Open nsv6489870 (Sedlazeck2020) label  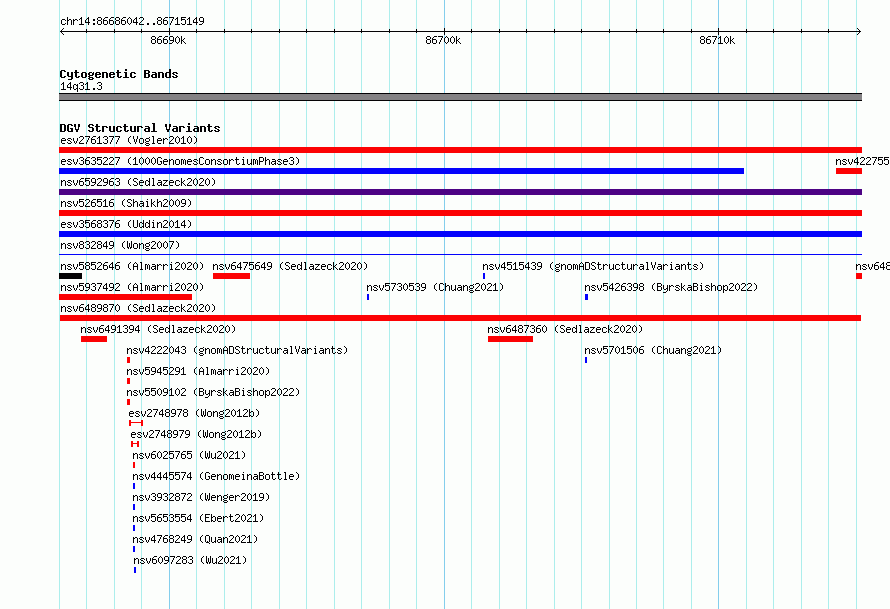pos(138,308)
